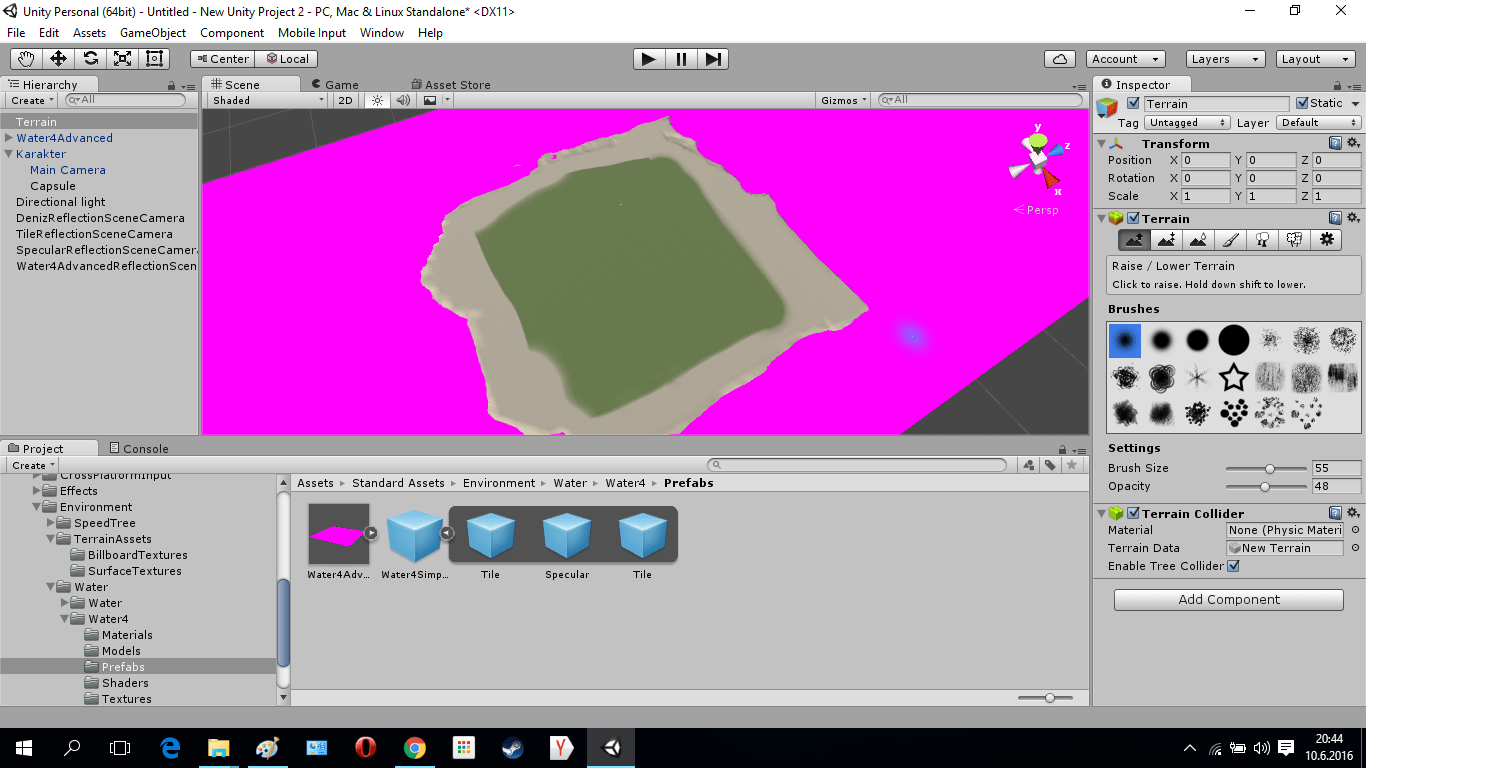The height and width of the screenshot is (768, 1504).
Task: Open the Component menu
Action: [x=232, y=33]
